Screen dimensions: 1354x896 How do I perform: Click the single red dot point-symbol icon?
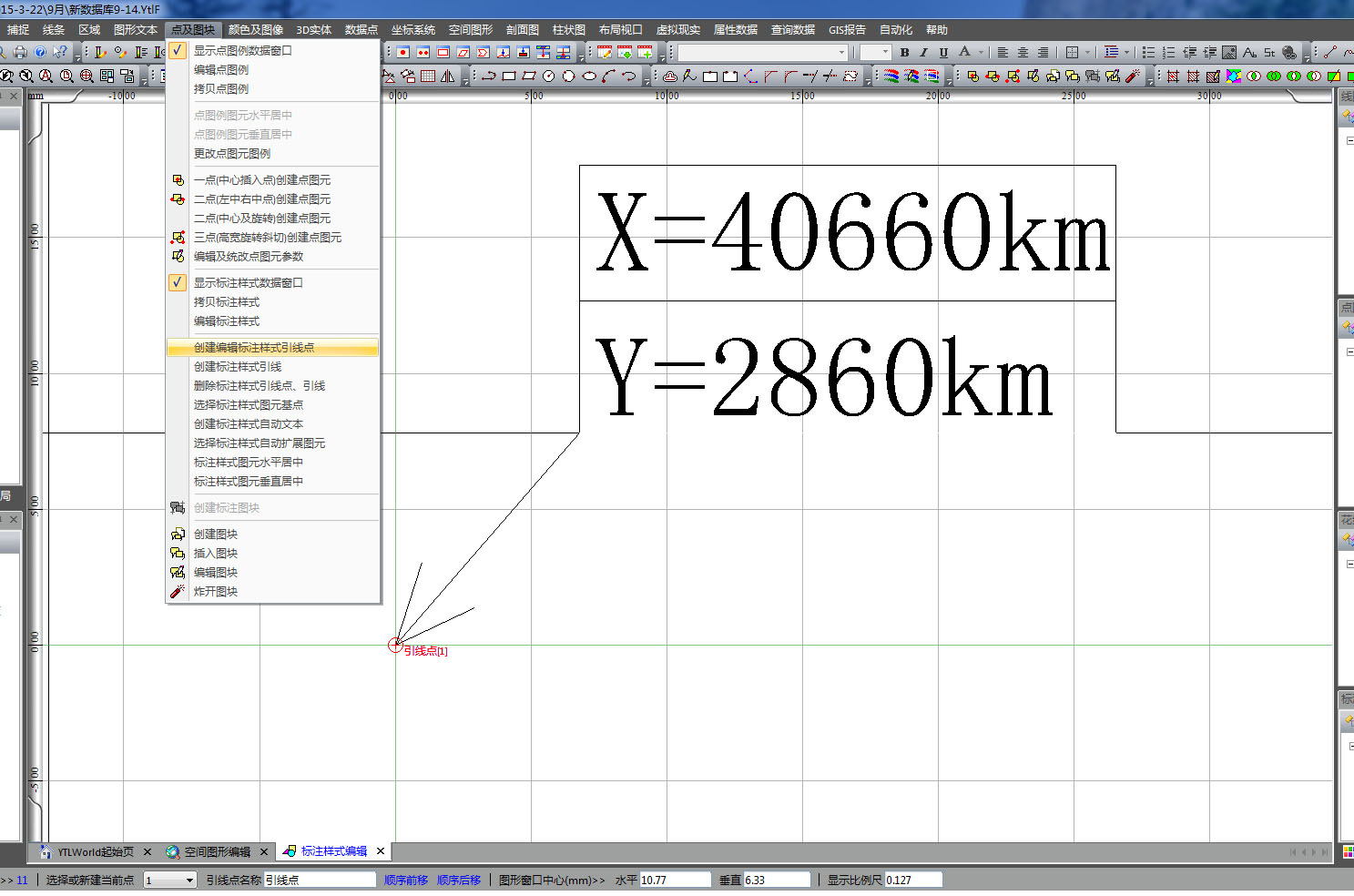pyautogui.click(x=402, y=53)
